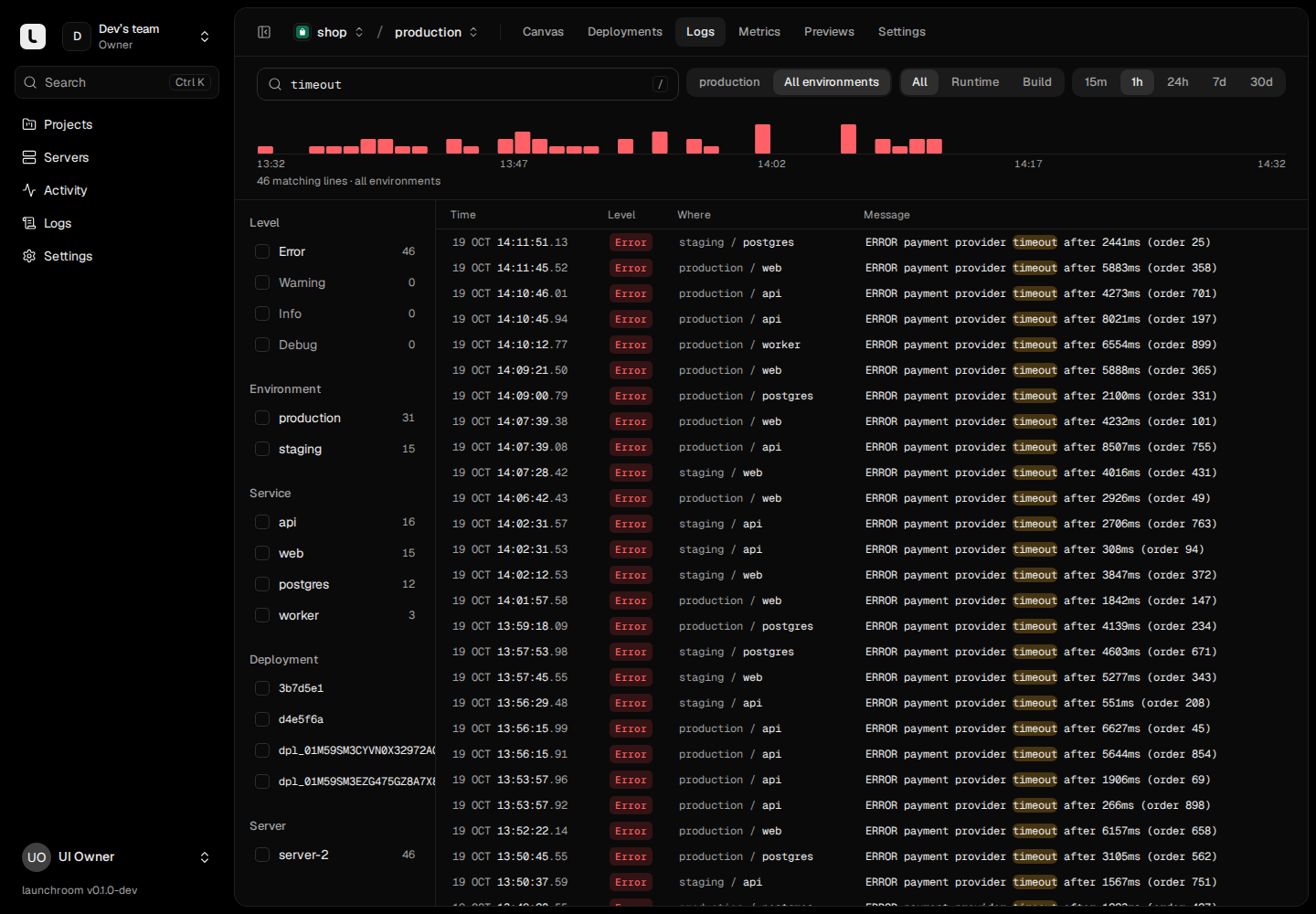1316x914 pixels.
Task: Click the Time column header
Action: click(x=463, y=215)
